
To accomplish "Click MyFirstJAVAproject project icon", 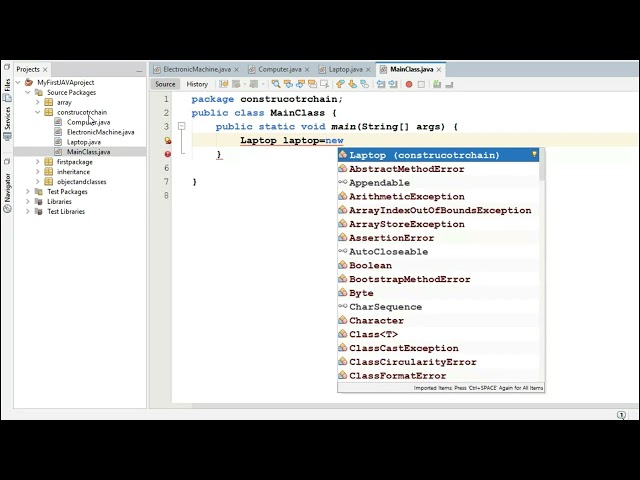I will pos(29,82).
